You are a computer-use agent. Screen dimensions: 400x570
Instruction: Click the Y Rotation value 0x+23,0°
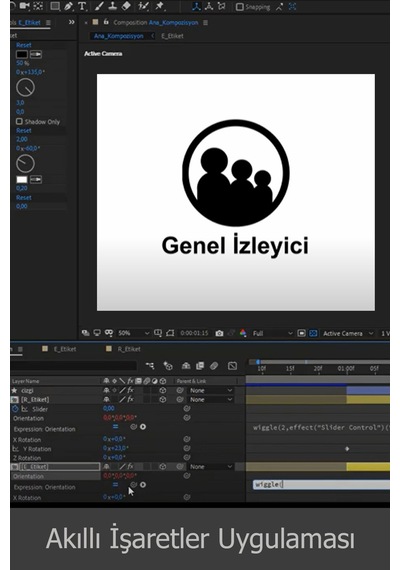point(114,449)
